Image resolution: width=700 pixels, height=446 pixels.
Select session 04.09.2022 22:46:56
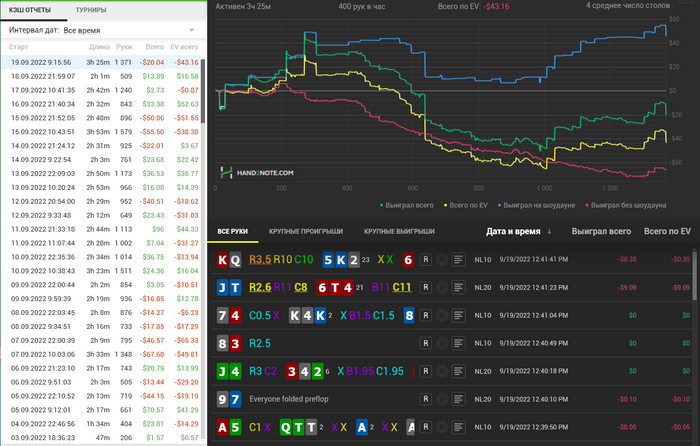tap(102, 424)
